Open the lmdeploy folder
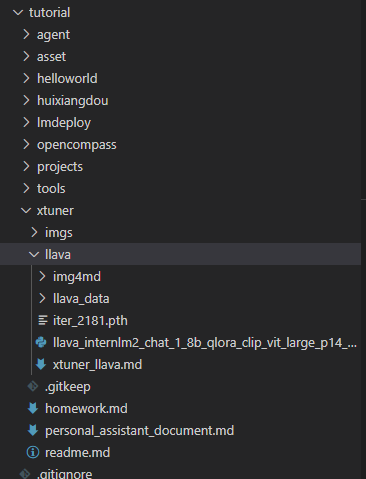Viewport: 366px width, 479px height. (x=64, y=123)
